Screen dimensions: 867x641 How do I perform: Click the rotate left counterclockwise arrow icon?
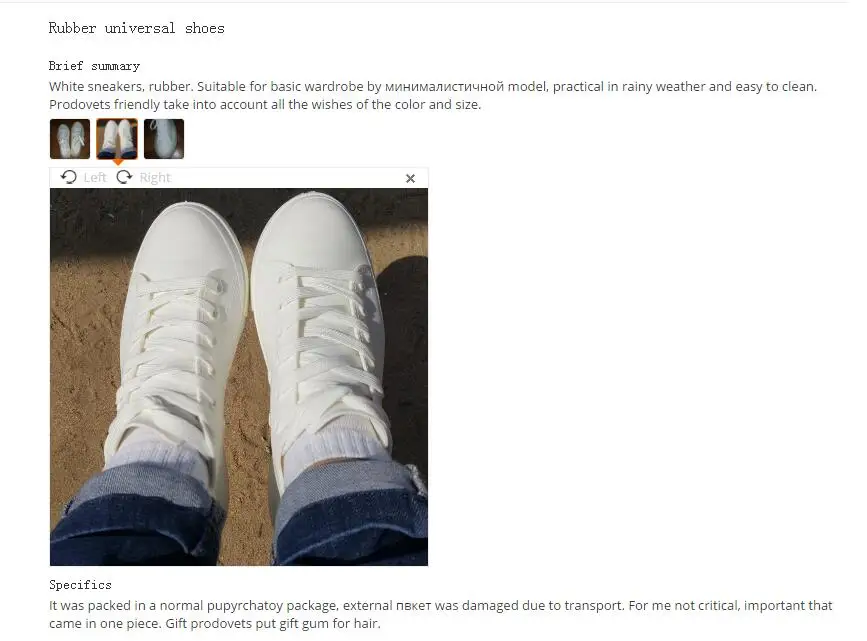tap(69, 177)
